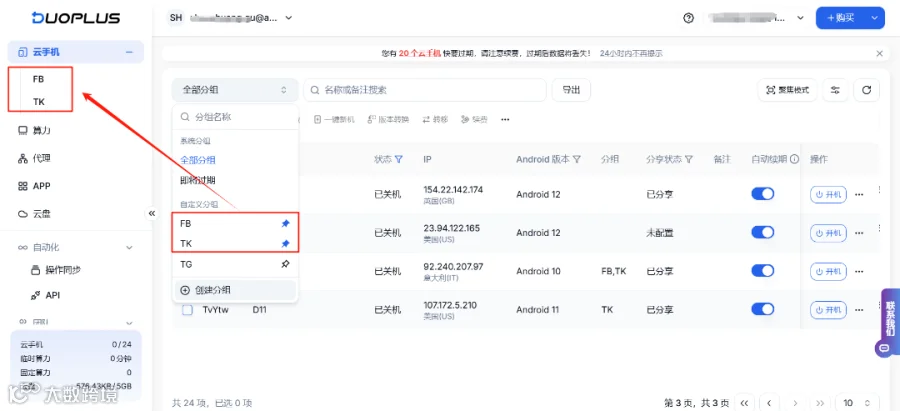Image resolution: width=900 pixels, height=411 pixels.
Task: Collapse the sidebar with double-chevron icon
Action: [152, 213]
